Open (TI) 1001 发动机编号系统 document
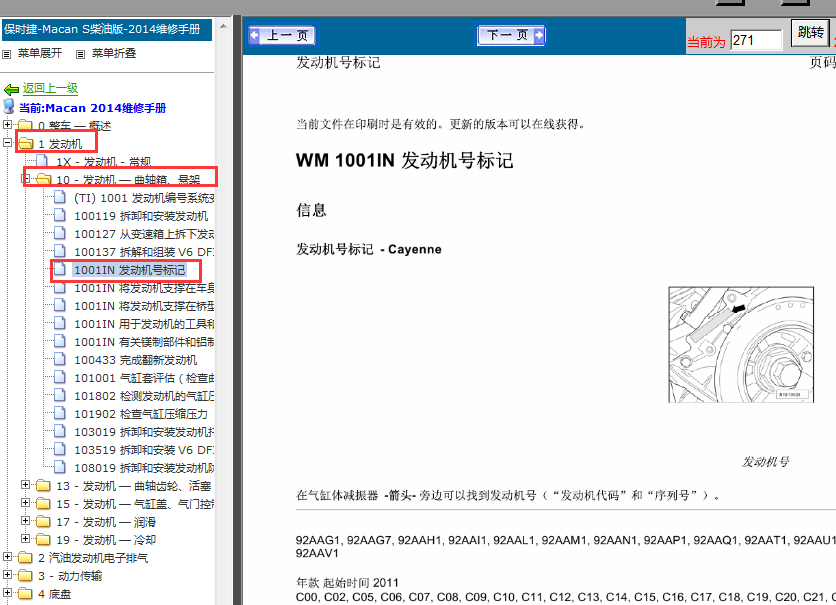This screenshot has width=836, height=605. click(144, 198)
